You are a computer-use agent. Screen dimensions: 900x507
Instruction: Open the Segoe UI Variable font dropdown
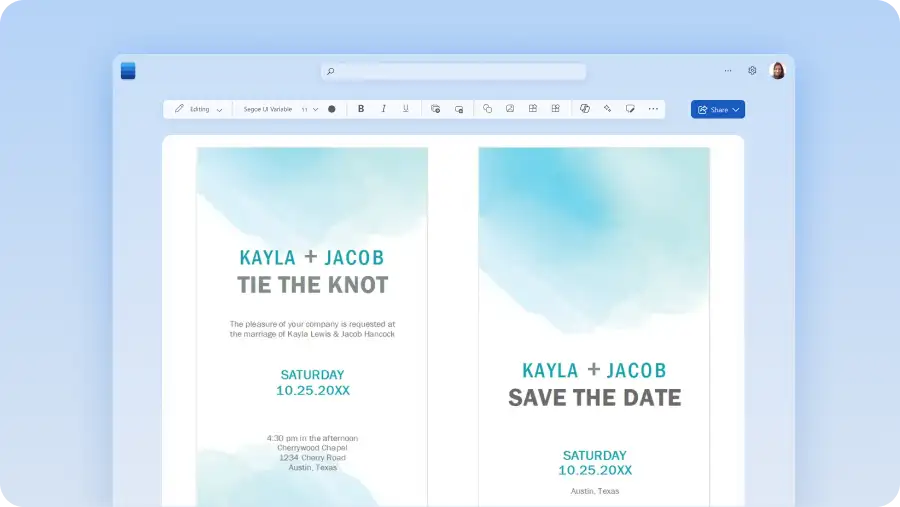268,109
